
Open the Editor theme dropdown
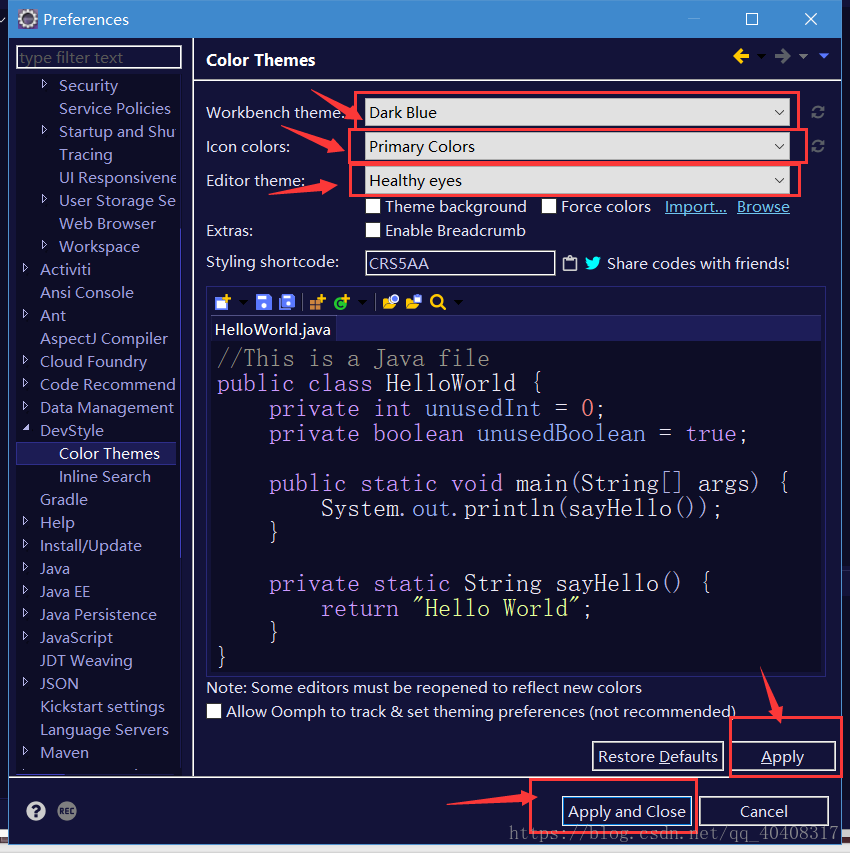point(577,180)
